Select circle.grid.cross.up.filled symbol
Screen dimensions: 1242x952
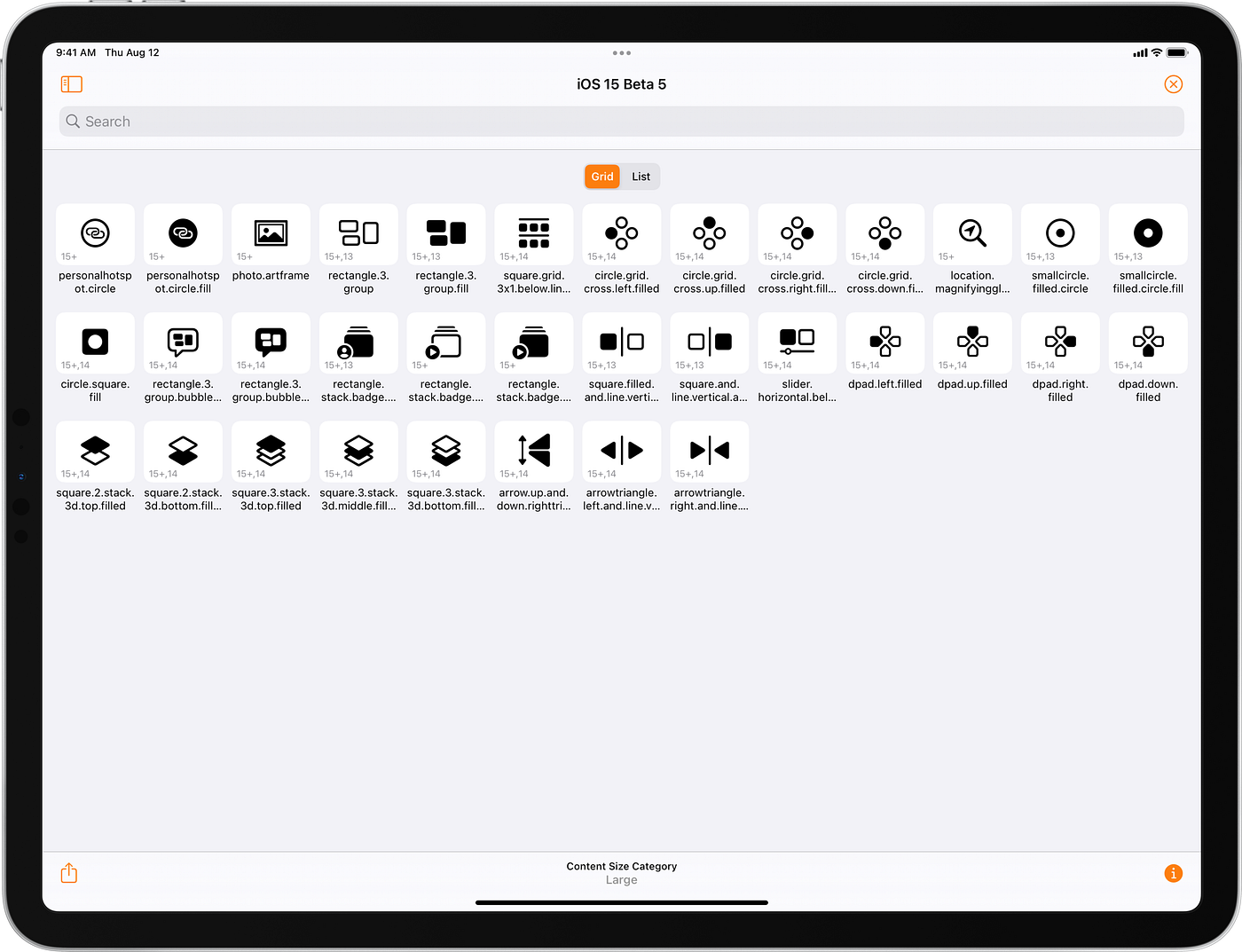pyautogui.click(x=710, y=234)
